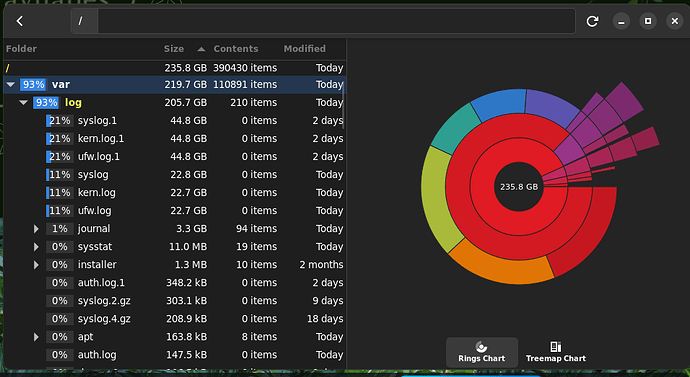Reload the scan with the refresh icon

coord(592,21)
